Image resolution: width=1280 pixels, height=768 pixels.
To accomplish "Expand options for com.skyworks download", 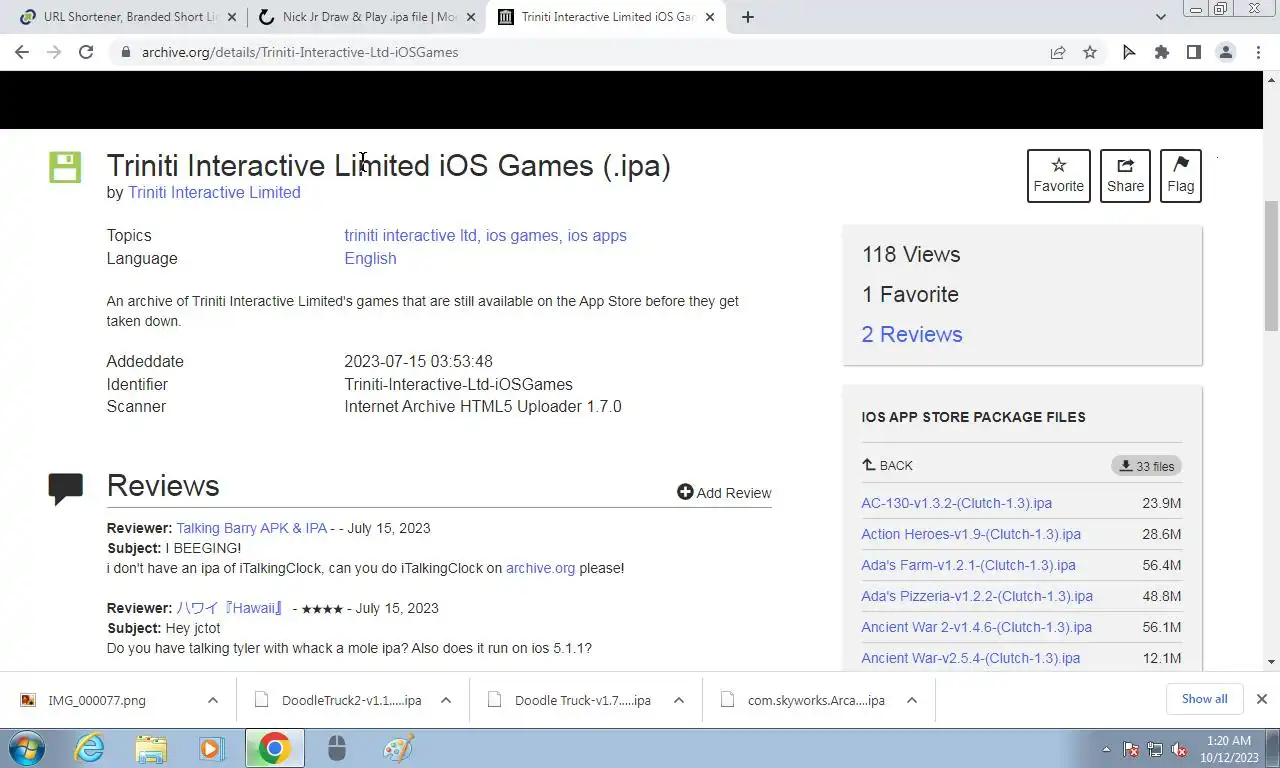I will (x=912, y=700).
